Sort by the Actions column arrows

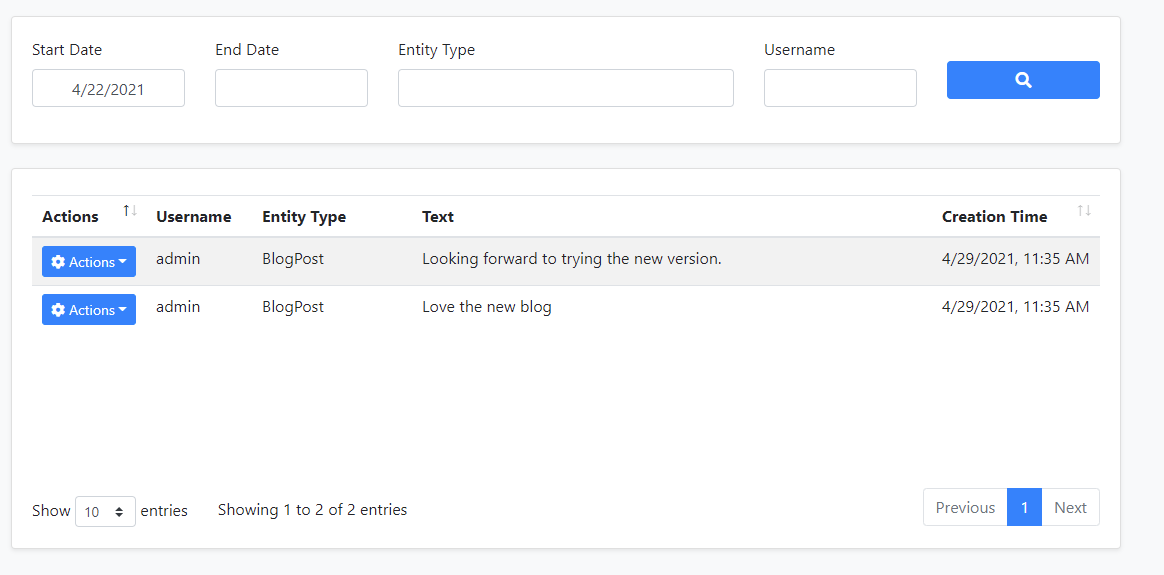130,211
